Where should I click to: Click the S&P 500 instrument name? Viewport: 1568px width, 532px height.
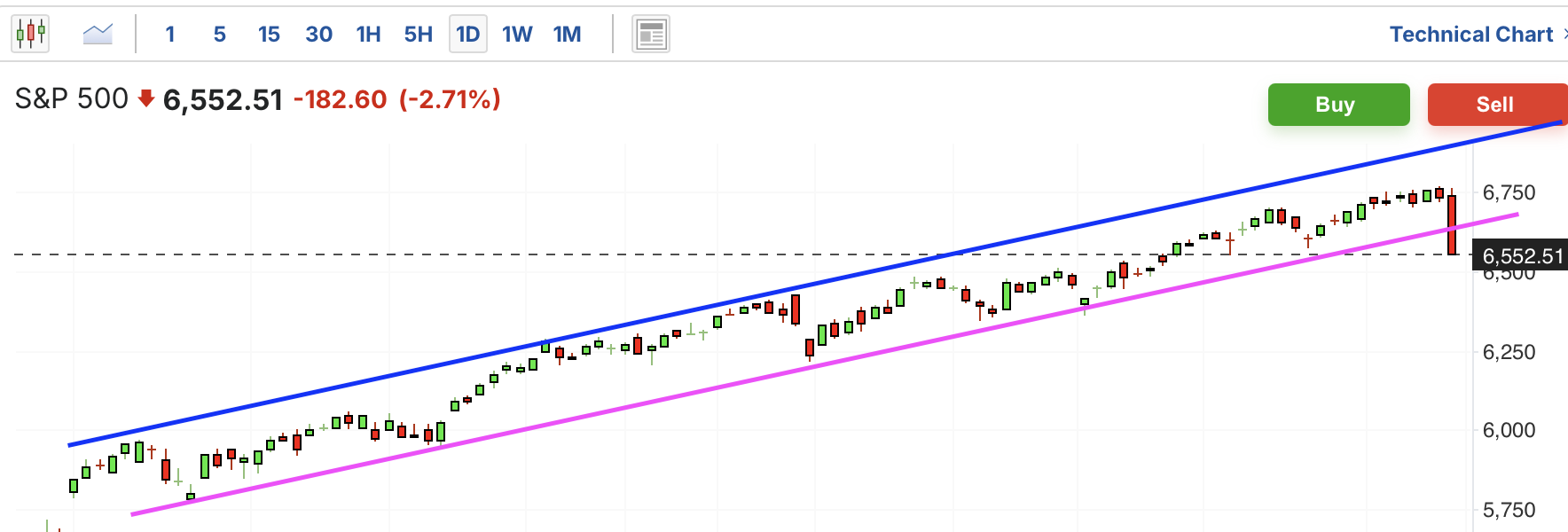tap(72, 98)
